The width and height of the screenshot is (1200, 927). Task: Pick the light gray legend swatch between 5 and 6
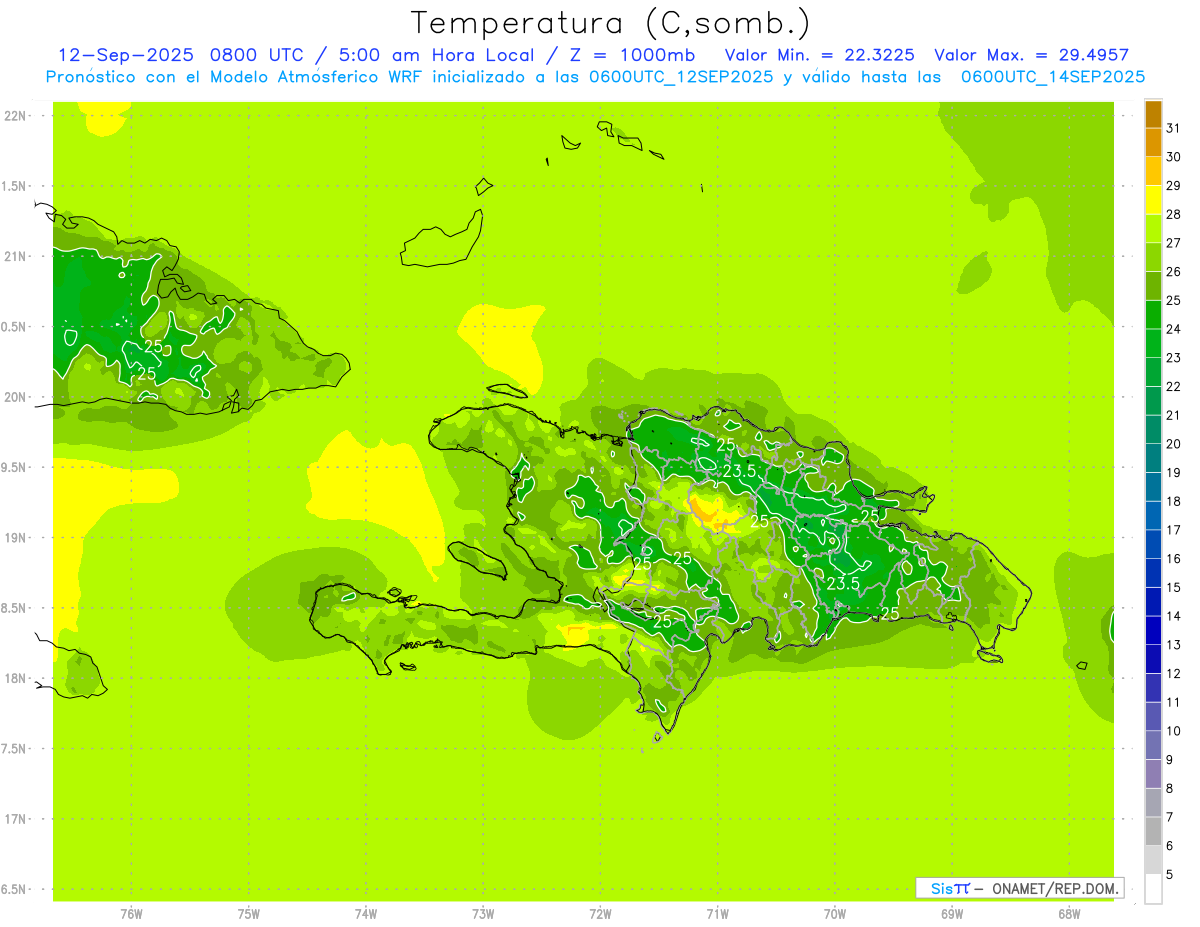point(1153,860)
